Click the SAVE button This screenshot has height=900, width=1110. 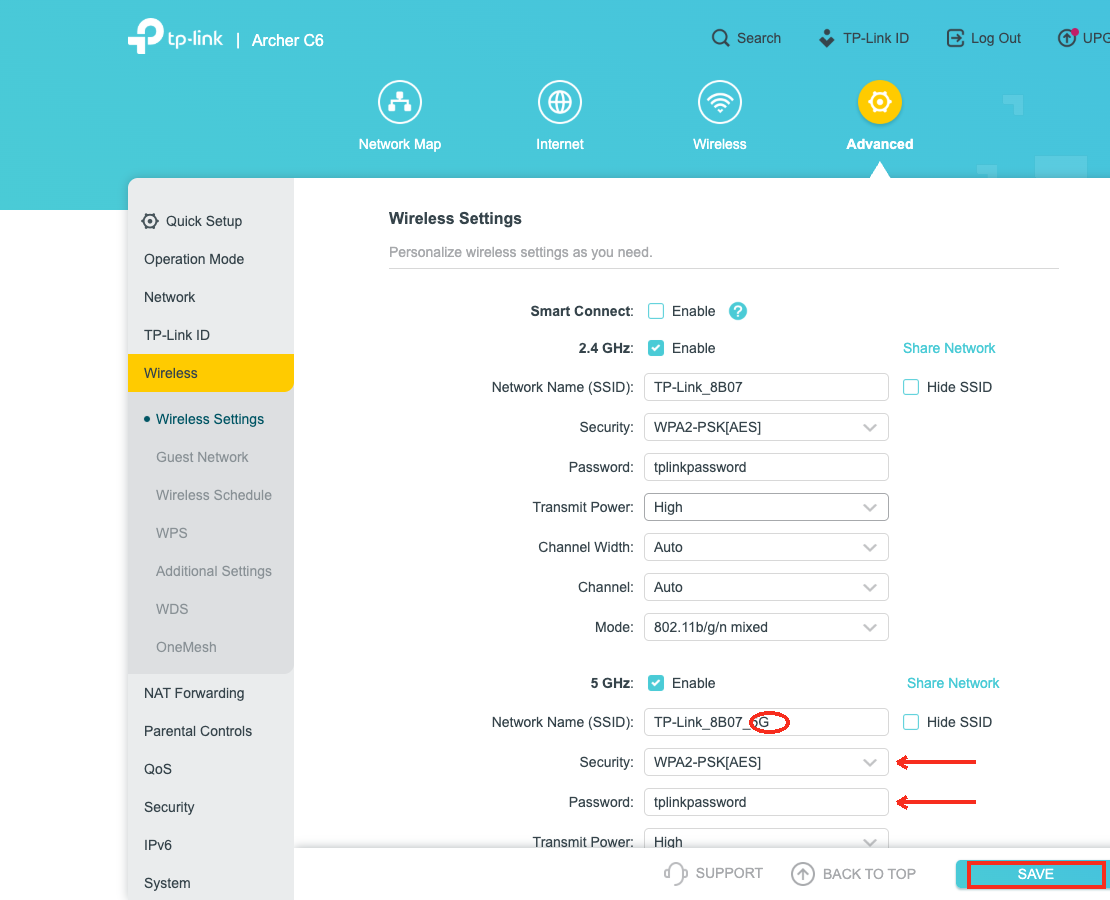(1035, 874)
